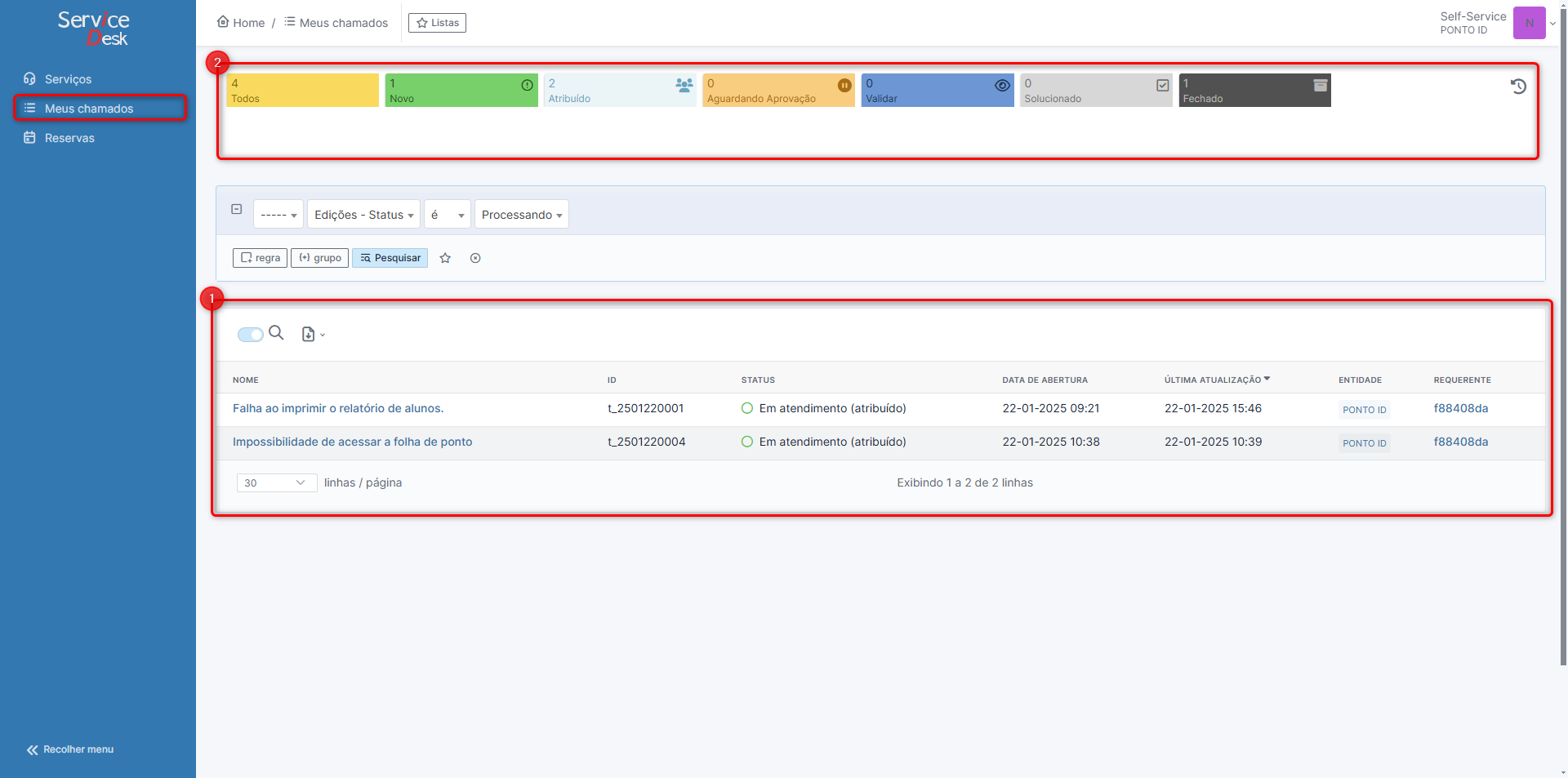This screenshot has width=1568, height=778.
Task: Sort by DATA DE ABERTURA column
Action: pyautogui.click(x=1045, y=380)
